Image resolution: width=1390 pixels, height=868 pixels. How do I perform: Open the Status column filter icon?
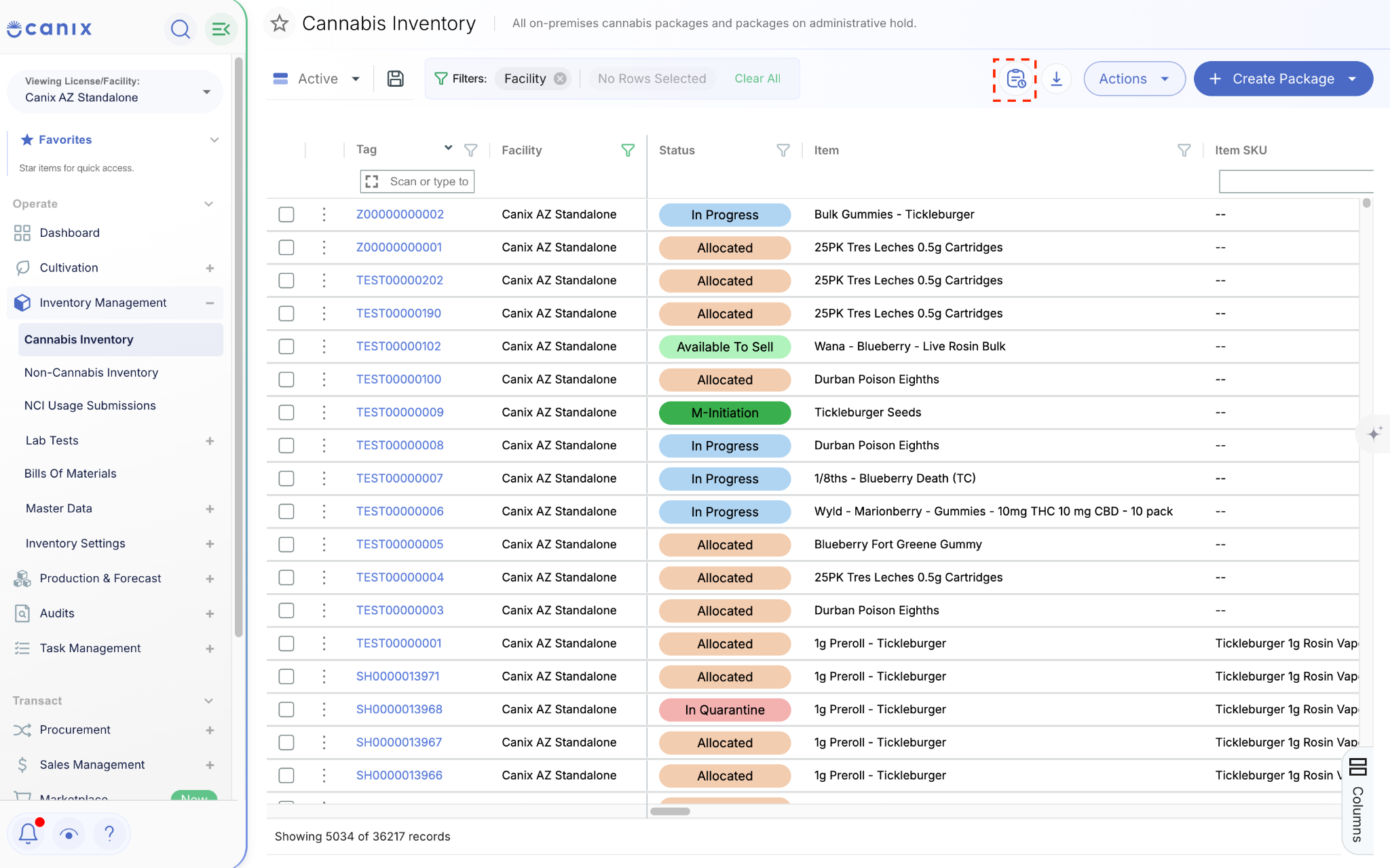(783, 150)
